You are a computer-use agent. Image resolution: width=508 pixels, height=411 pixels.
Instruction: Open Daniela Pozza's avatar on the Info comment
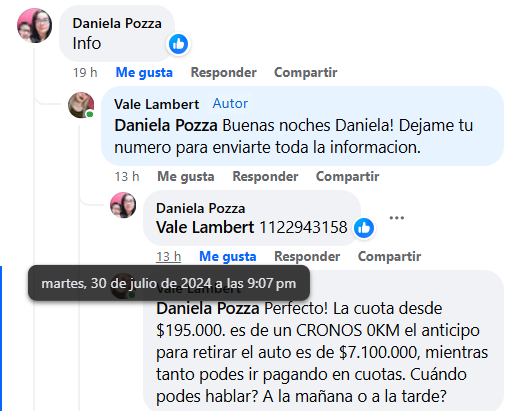tap(34, 26)
